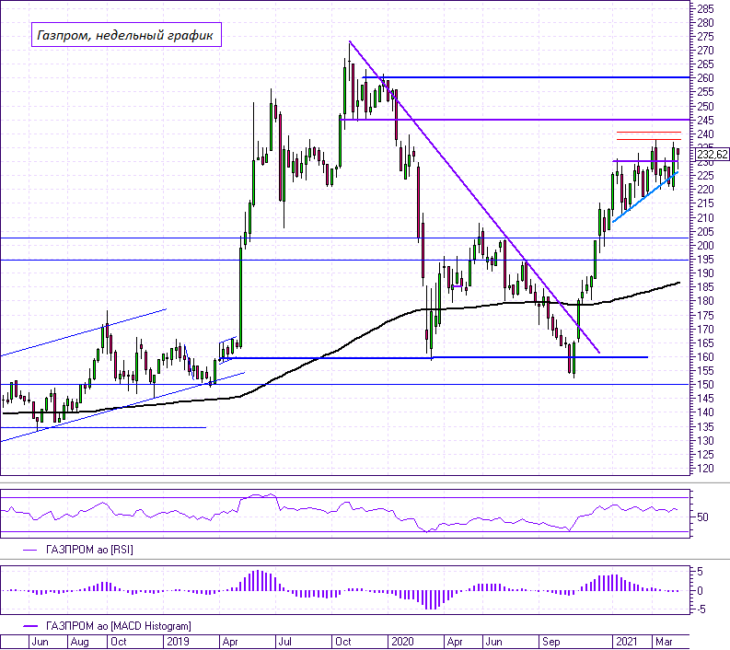Screen dimensions: 730x650
Task: Select the purple descending trendline from peak
Action: point(474,197)
